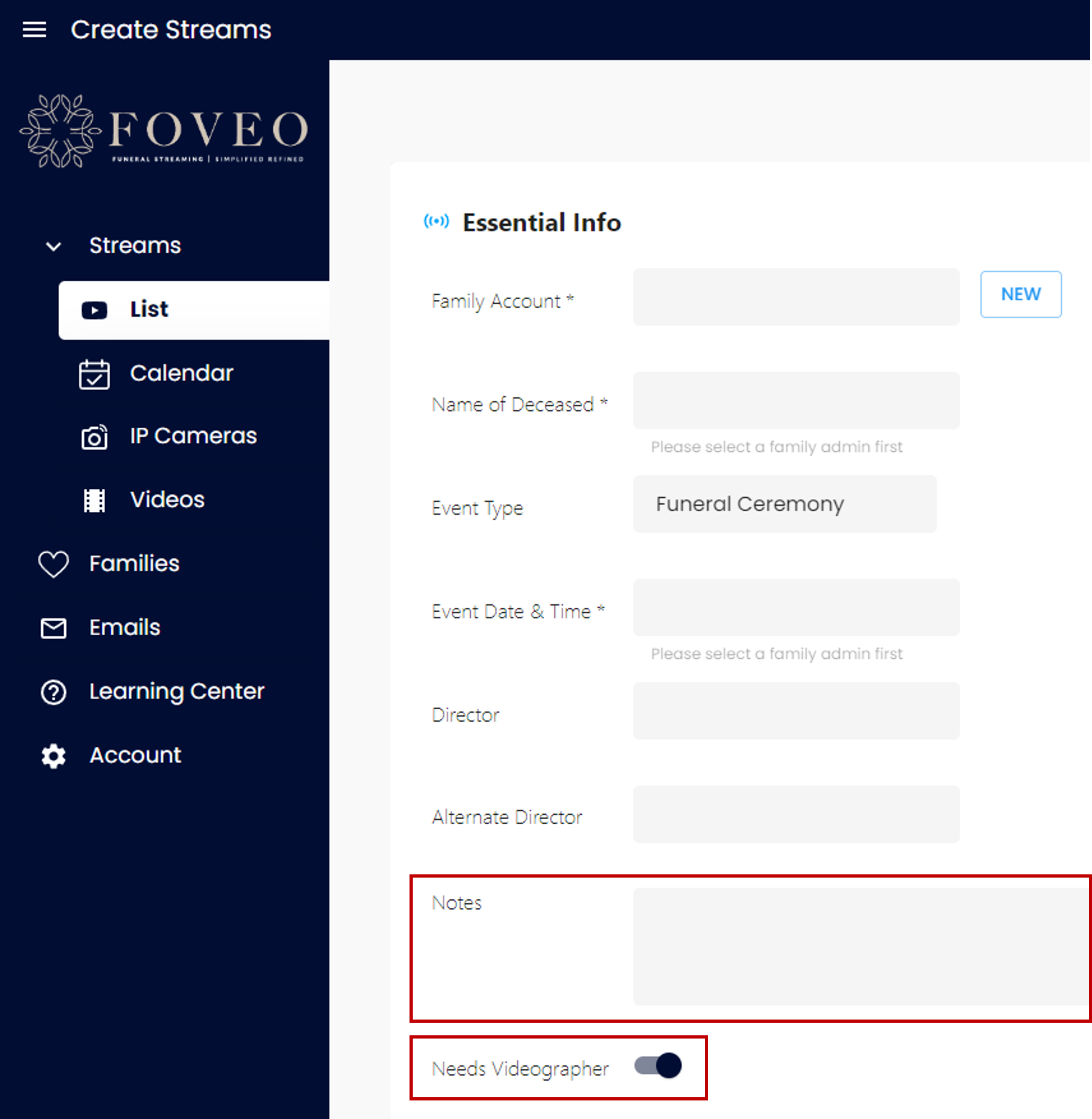Image resolution: width=1092 pixels, height=1119 pixels.
Task: Open the Family Account selector
Action: click(x=796, y=297)
